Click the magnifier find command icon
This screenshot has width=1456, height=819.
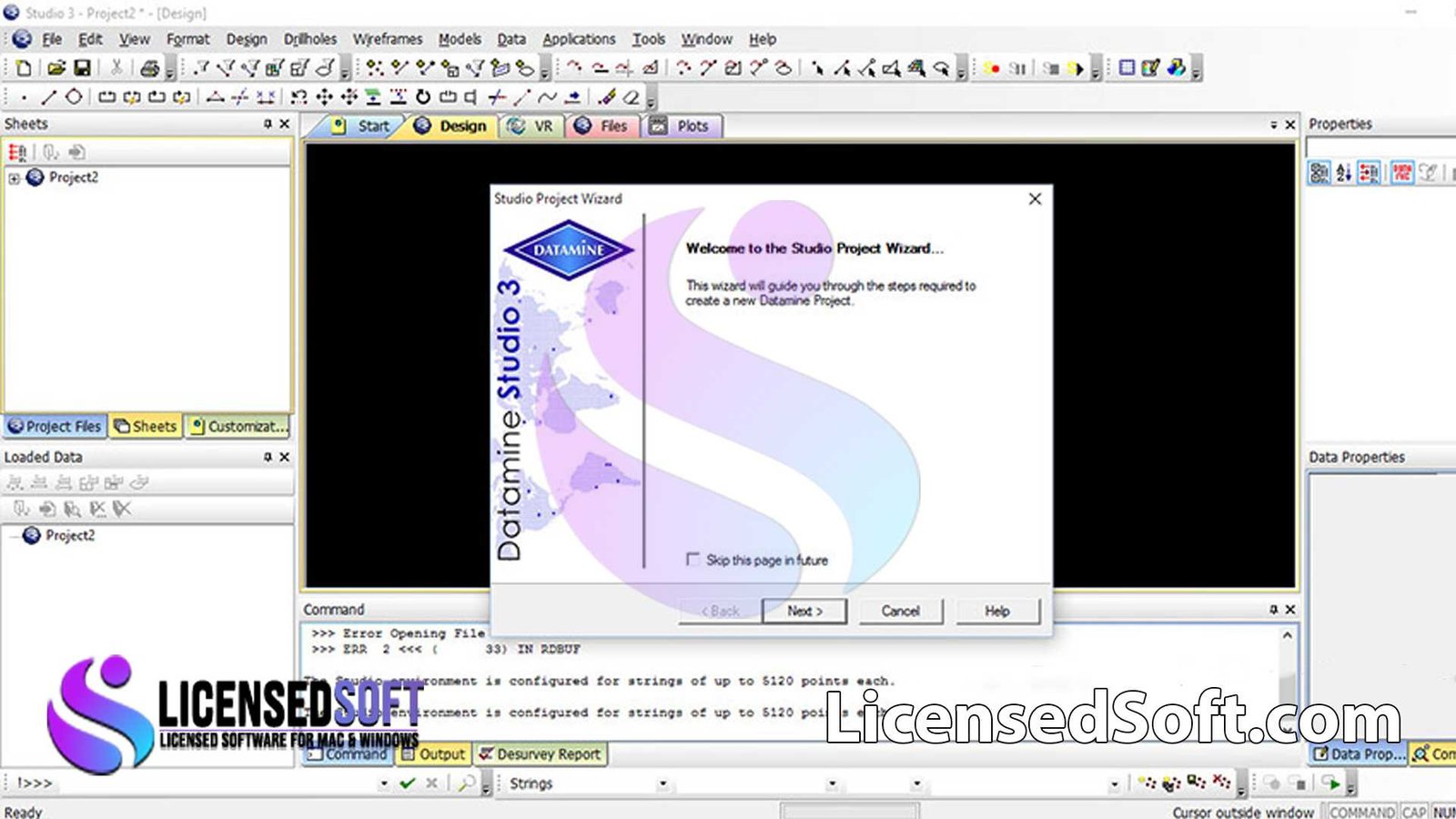[x=466, y=783]
